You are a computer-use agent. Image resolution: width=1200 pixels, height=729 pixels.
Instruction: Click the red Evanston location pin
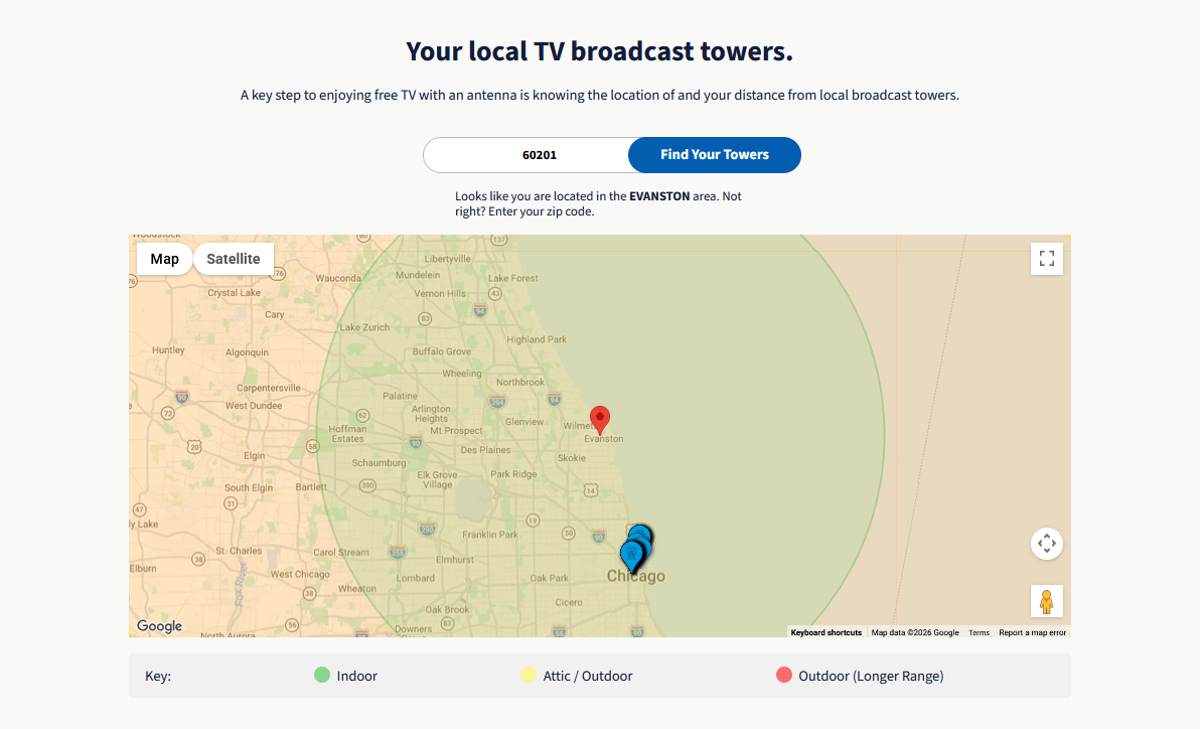[x=600, y=420]
